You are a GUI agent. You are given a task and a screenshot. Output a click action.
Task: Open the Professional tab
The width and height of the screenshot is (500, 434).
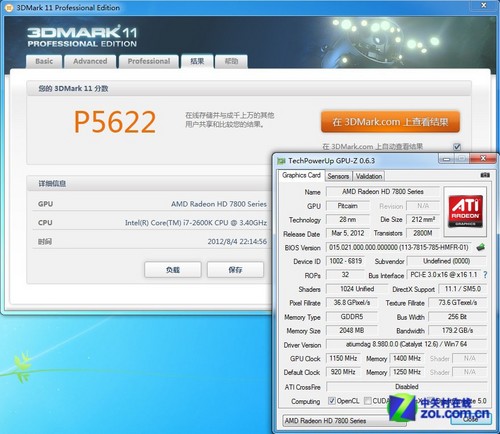tap(149, 61)
